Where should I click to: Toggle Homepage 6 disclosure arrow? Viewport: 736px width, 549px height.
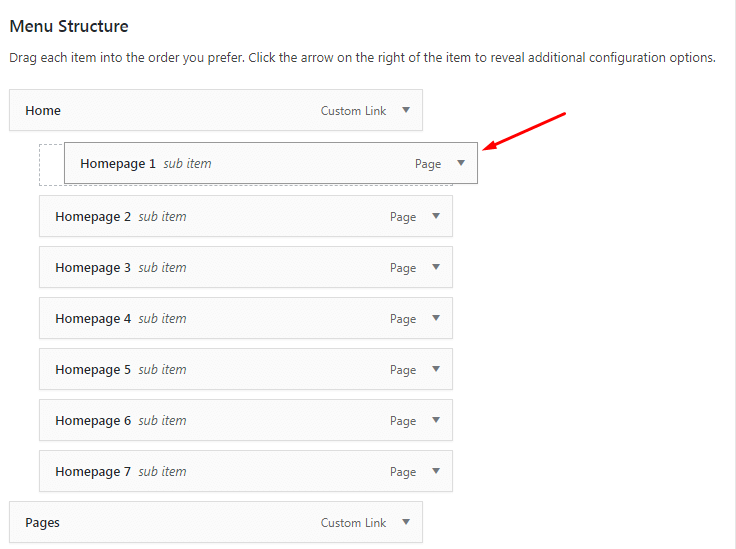[436, 420]
